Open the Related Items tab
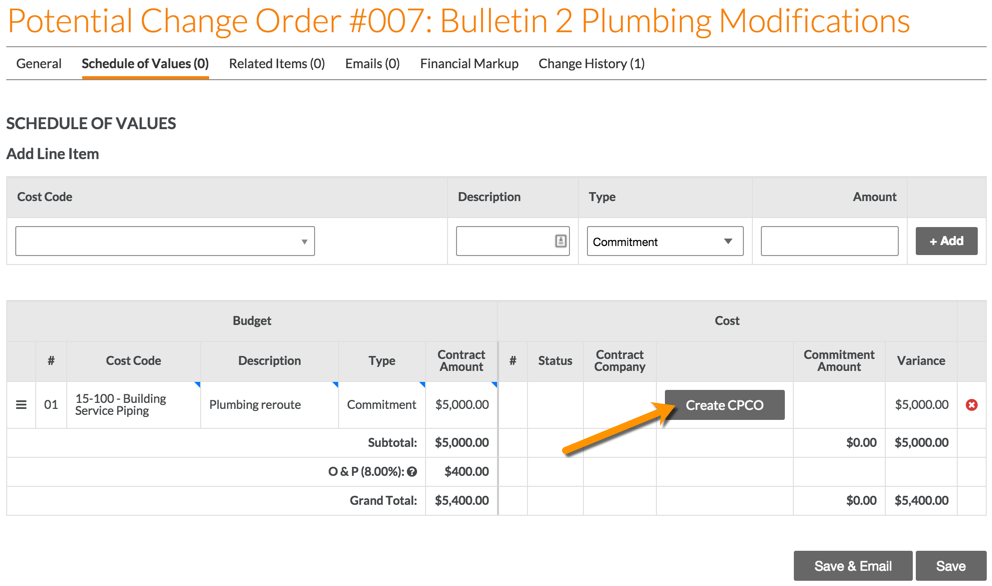The height and width of the screenshot is (586, 992). pyautogui.click(x=276, y=63)
